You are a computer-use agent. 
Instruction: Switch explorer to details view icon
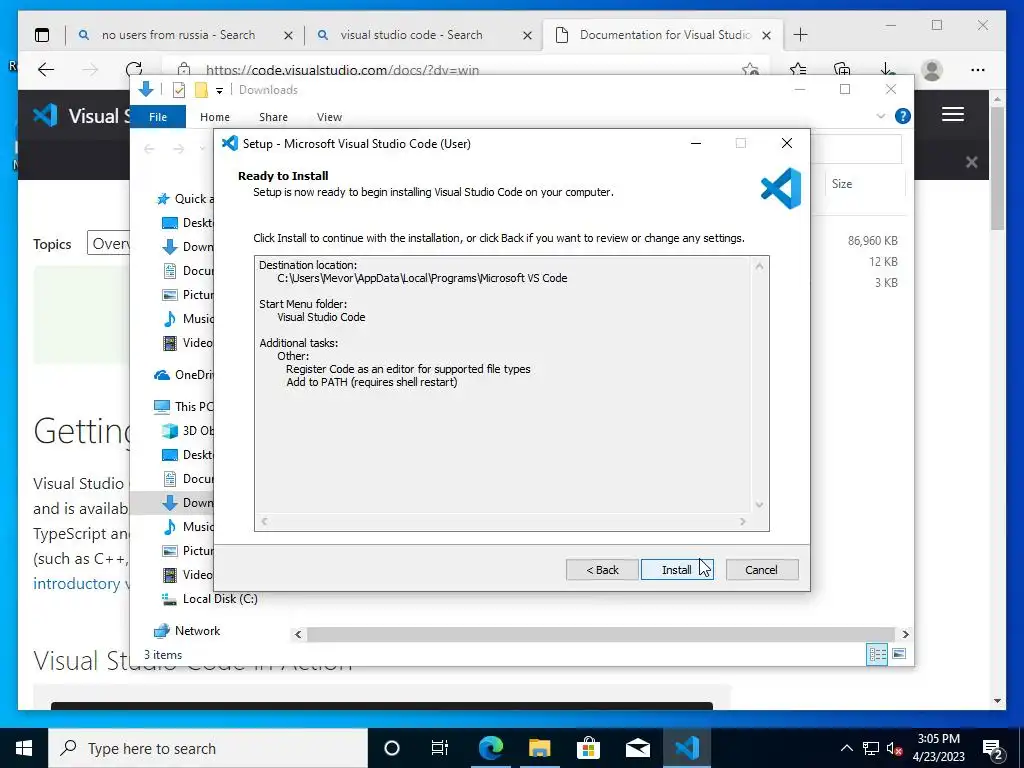(877, 654)
